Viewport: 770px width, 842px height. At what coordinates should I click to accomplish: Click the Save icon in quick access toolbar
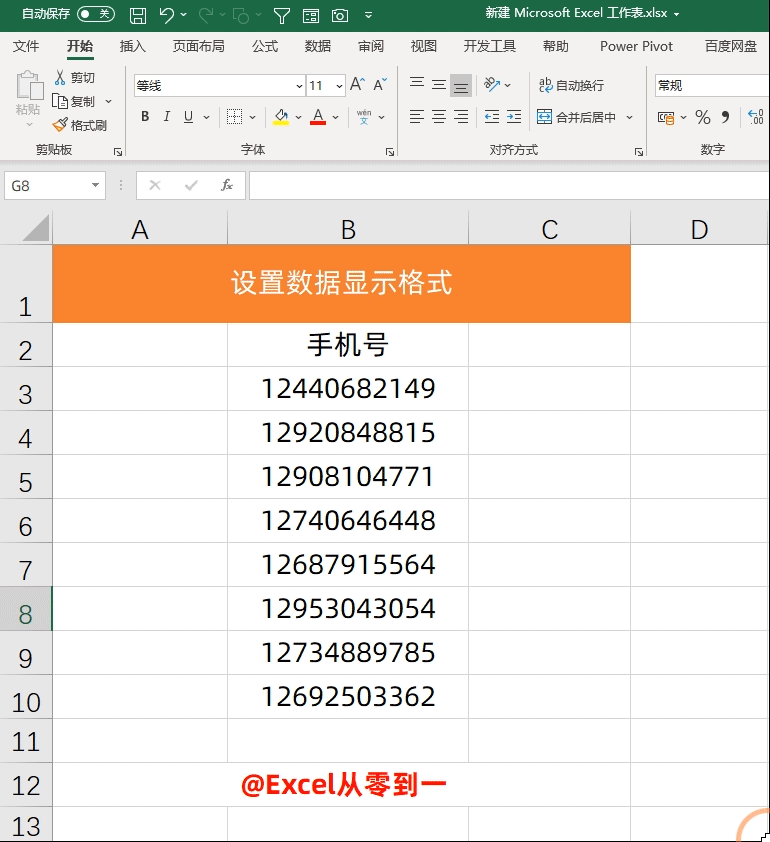click(138, 16)
